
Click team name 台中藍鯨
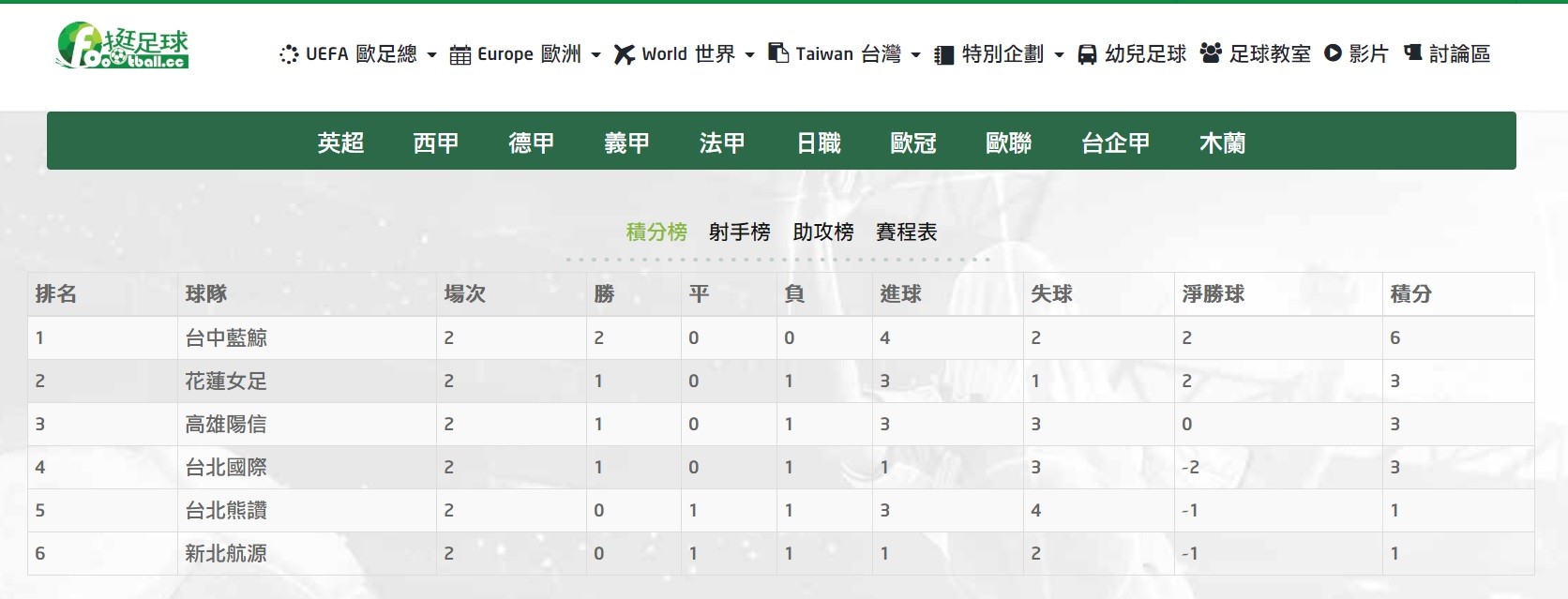226,337
